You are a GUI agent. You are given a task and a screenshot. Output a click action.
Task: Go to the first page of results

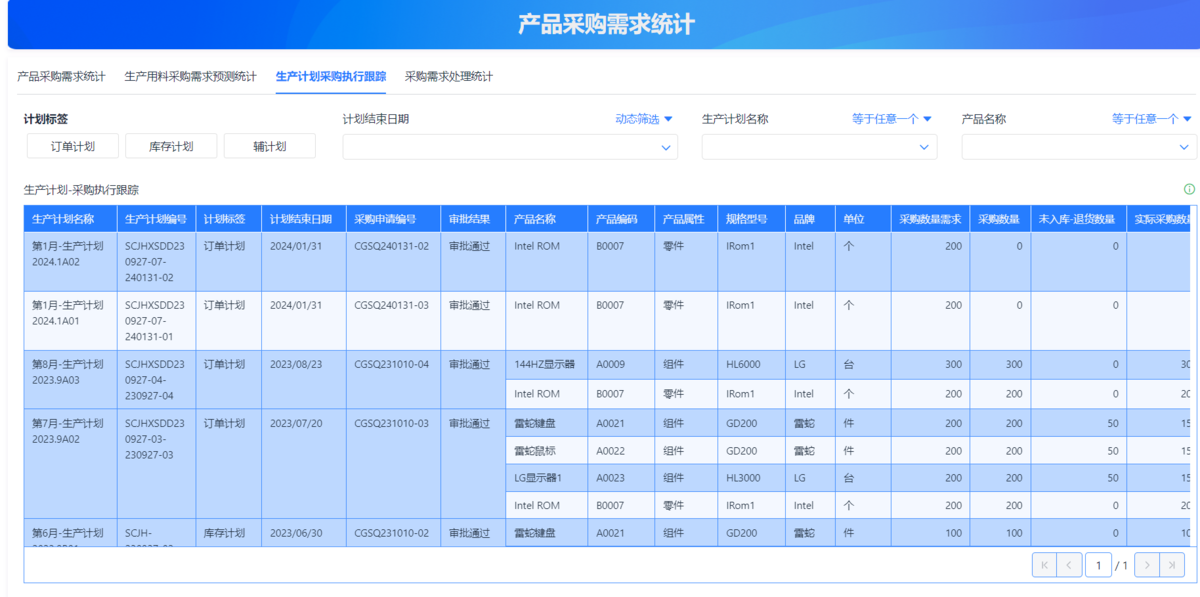click(1044, 566)
